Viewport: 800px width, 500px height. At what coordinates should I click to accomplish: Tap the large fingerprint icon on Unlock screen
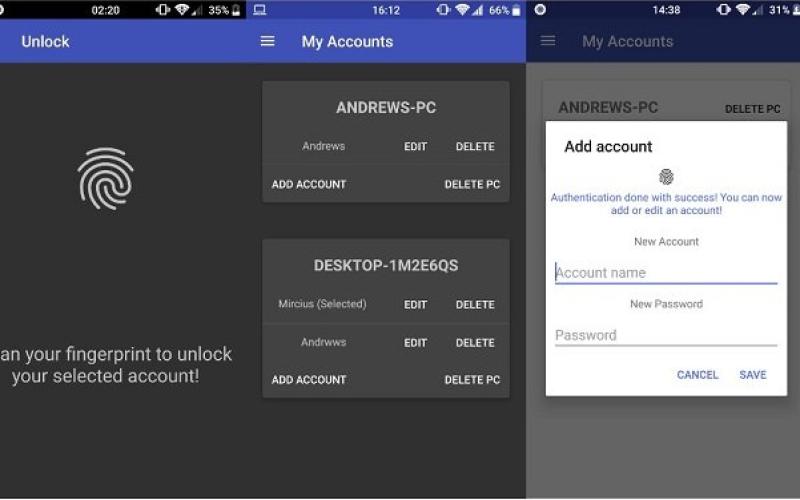[106, 178]
